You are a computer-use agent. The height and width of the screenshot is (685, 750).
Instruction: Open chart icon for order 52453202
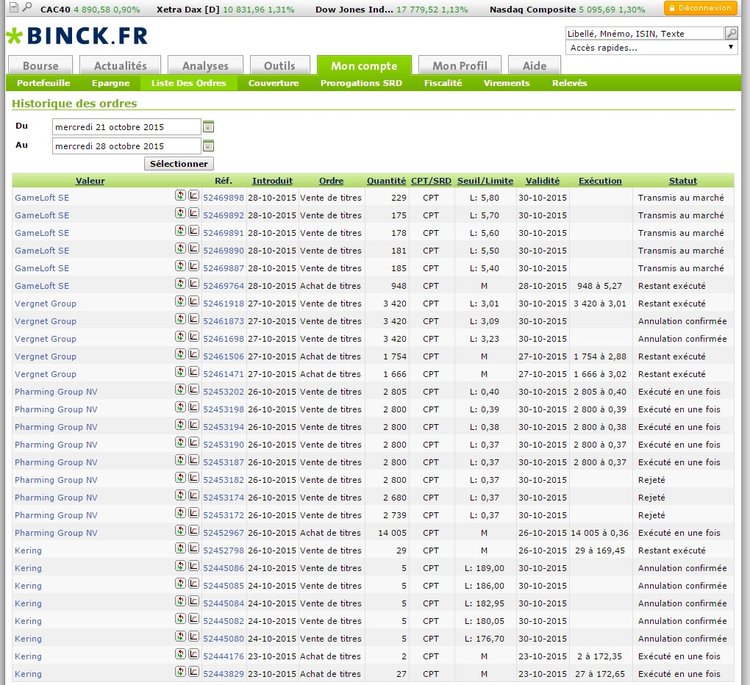pyautogui.click(x=194, y=391)
